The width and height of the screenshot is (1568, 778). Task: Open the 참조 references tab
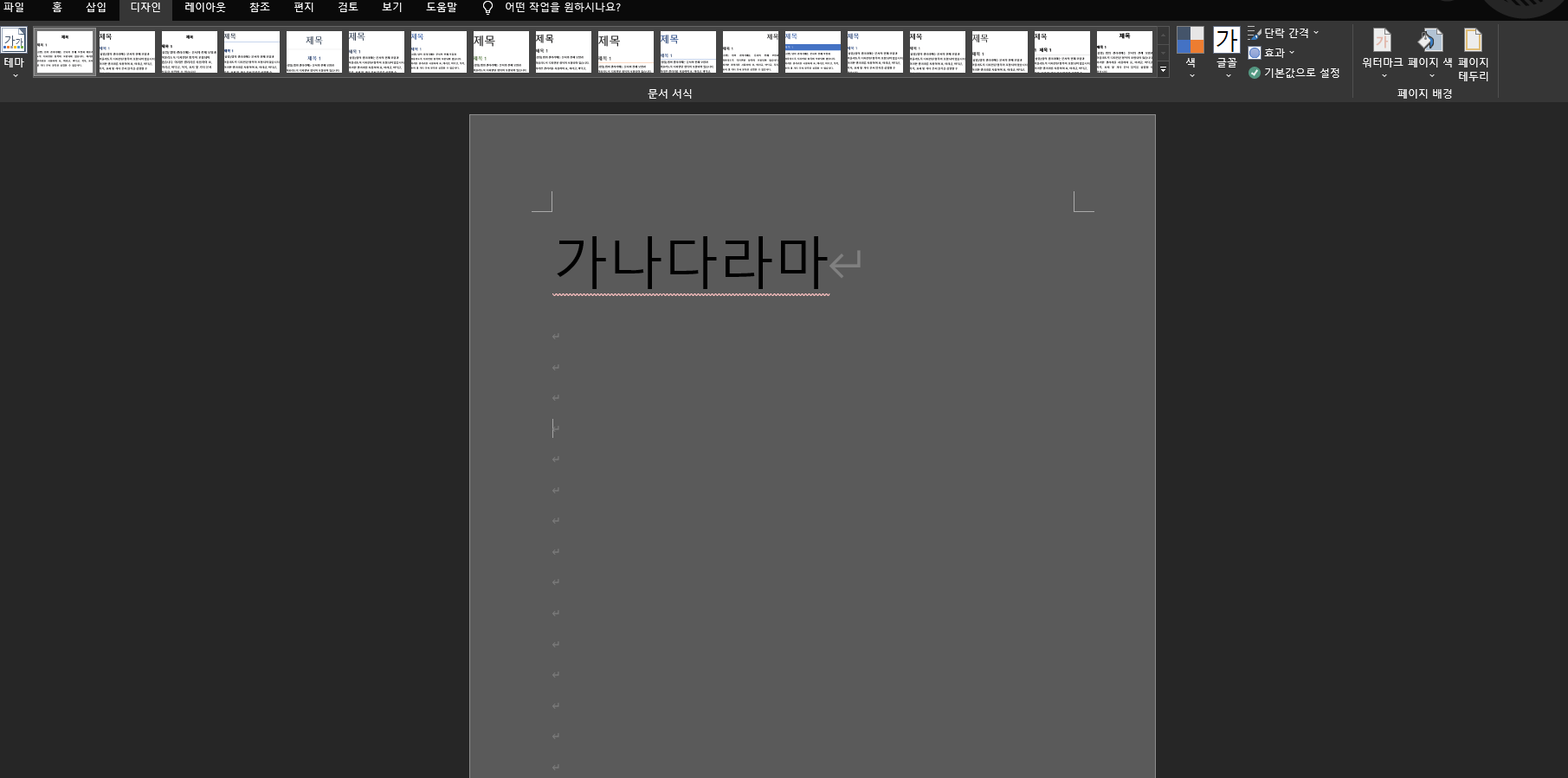pos(260,7)
